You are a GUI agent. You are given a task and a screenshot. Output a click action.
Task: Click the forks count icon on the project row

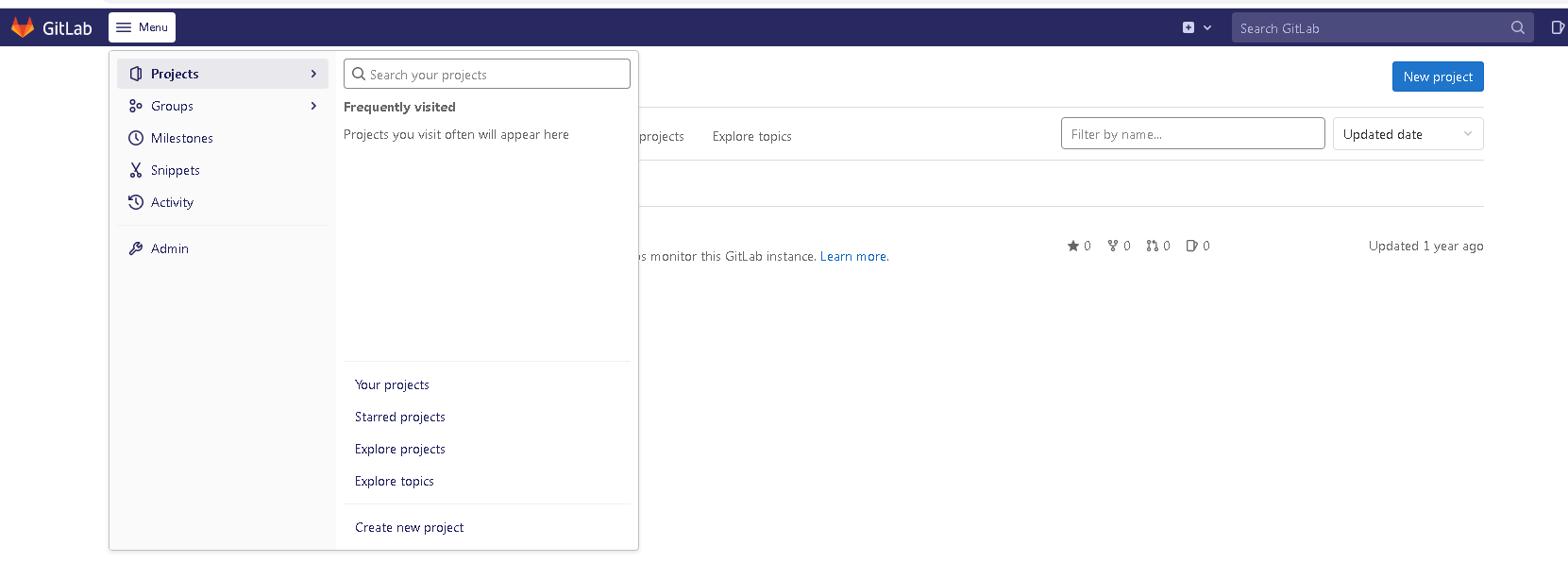pos(1113,246)
